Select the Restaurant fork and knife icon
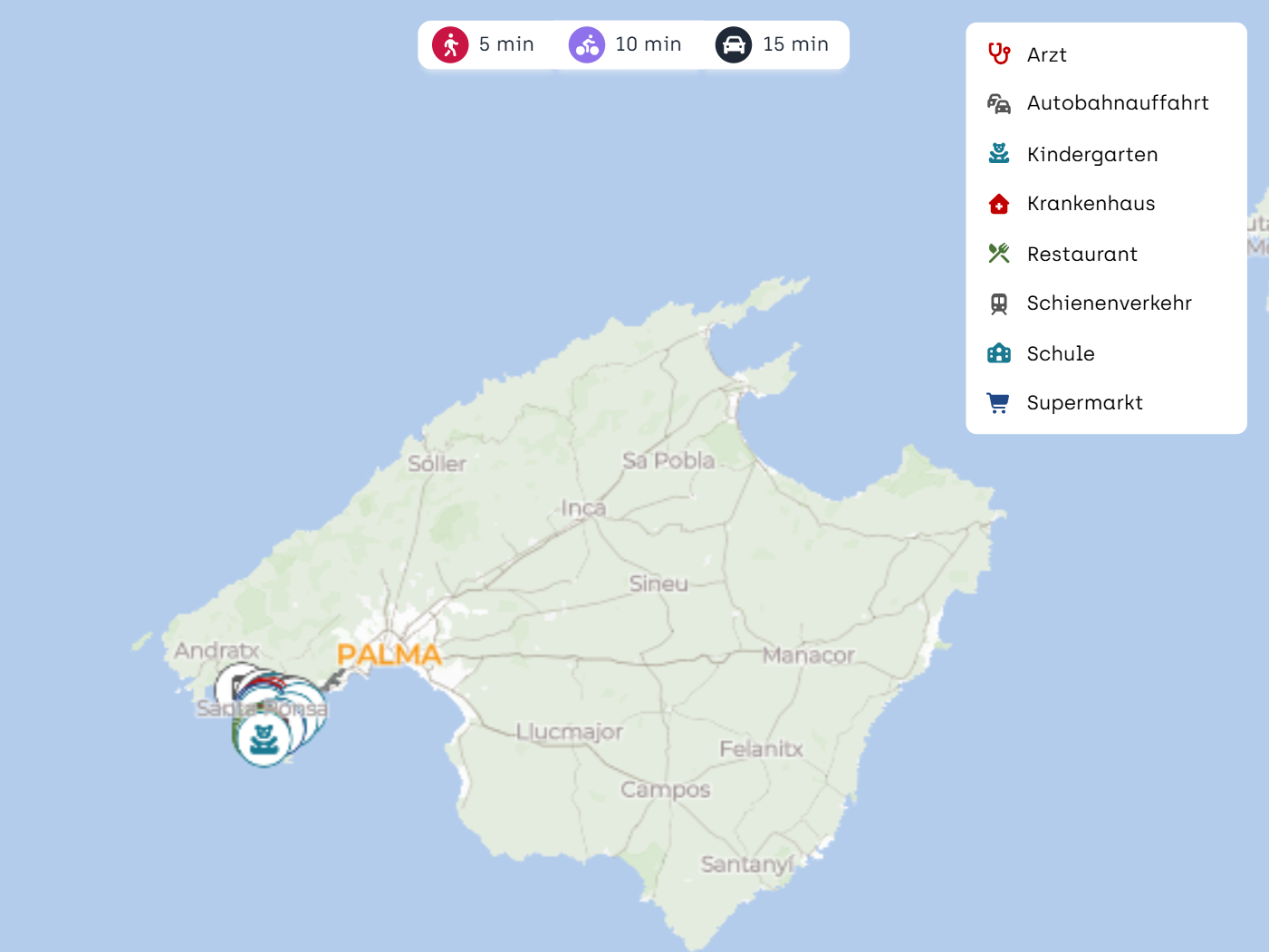1269x952 pixels. (999, 254)
